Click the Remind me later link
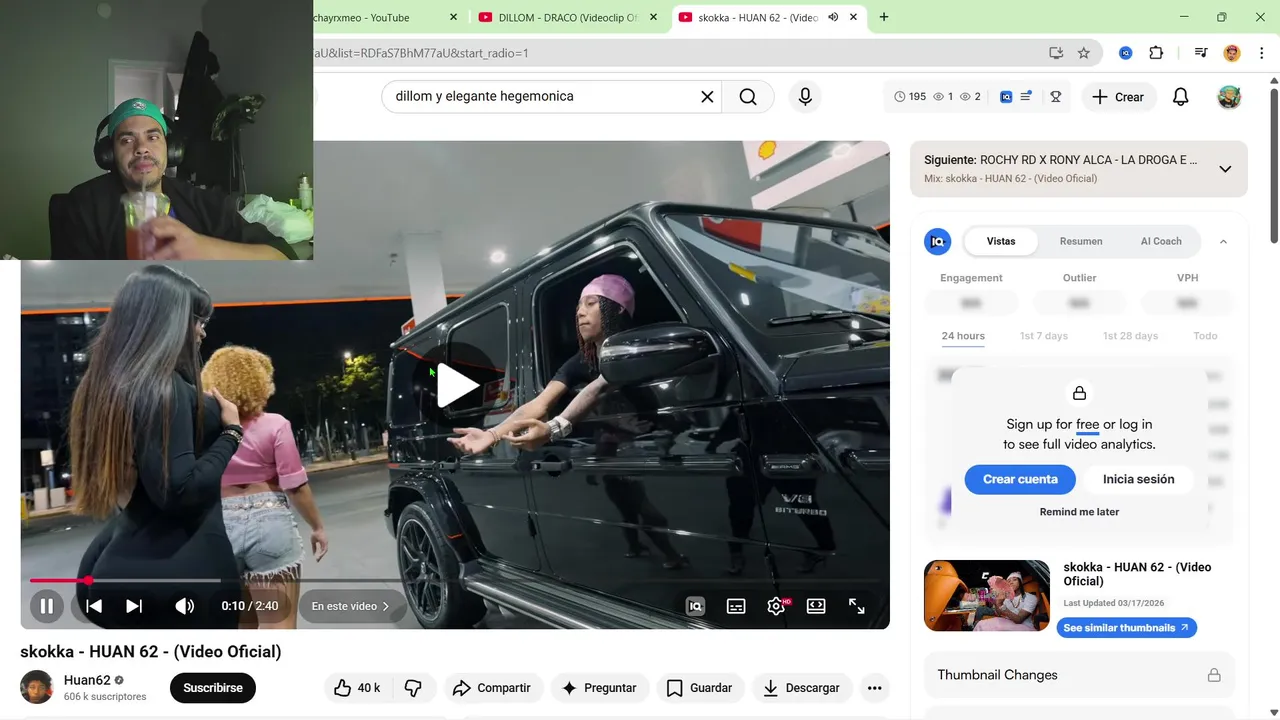Screen dimensions: 1280x720 [1079, 512]
